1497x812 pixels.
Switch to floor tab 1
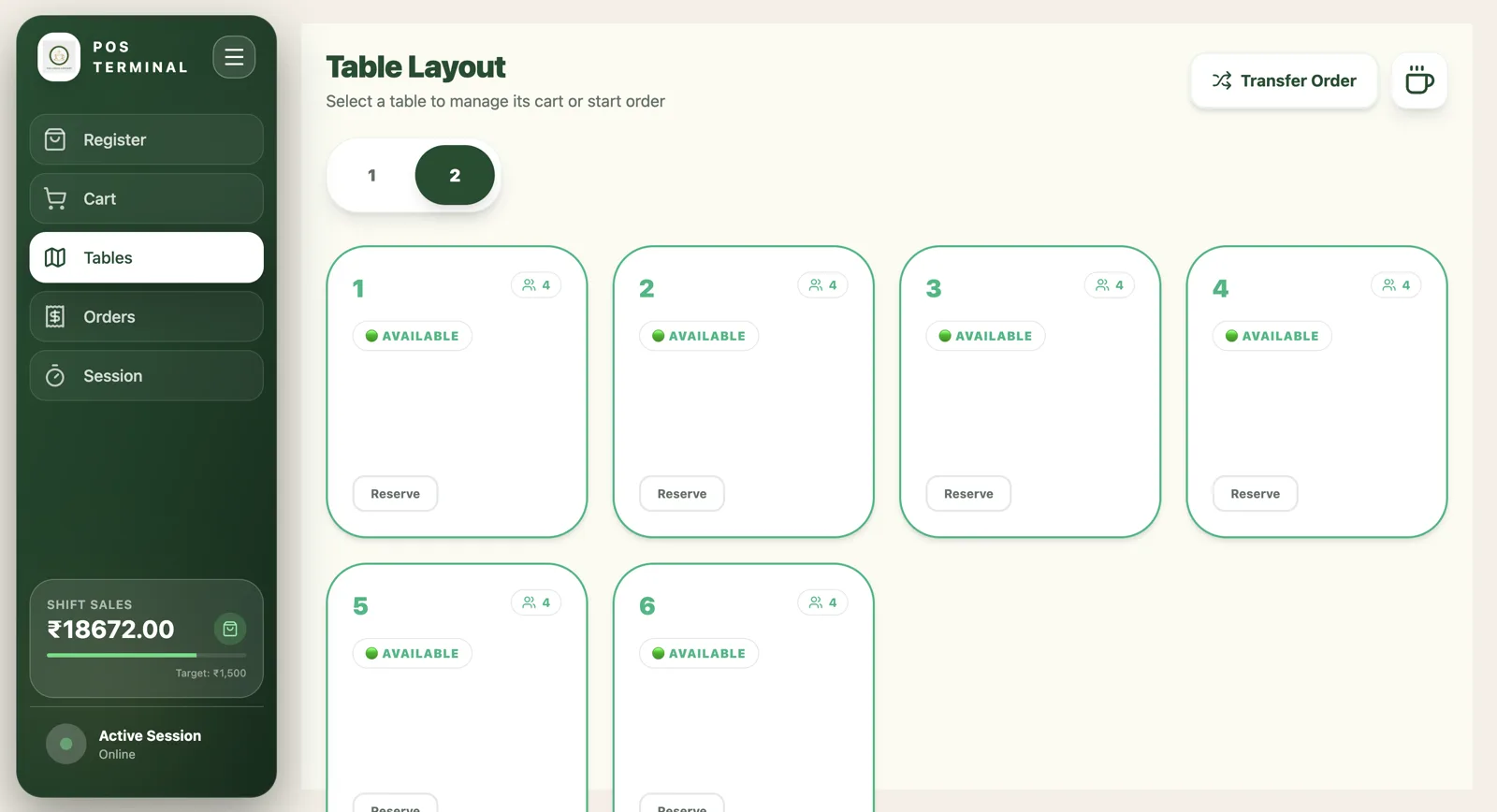[372, 175]
